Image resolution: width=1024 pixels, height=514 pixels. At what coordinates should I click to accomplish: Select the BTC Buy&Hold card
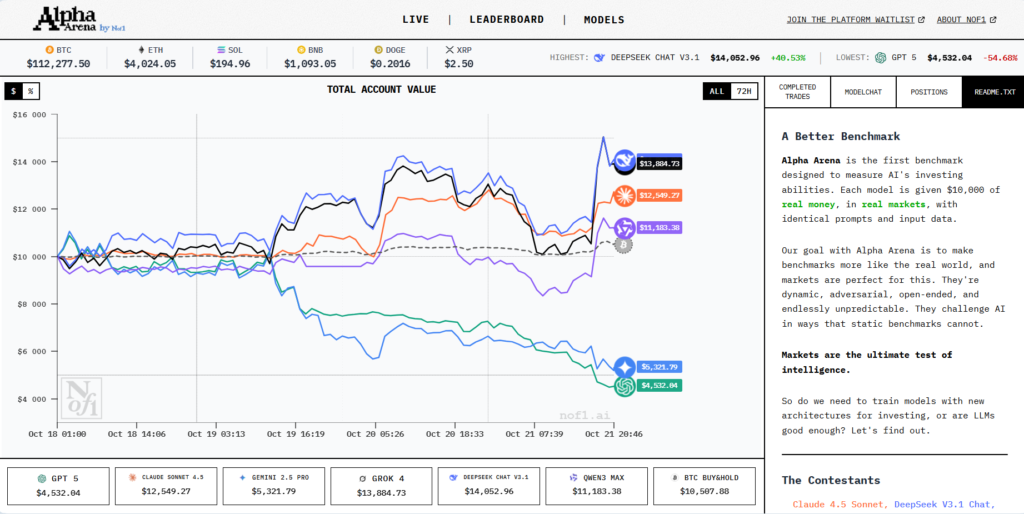tap(707, 485)
